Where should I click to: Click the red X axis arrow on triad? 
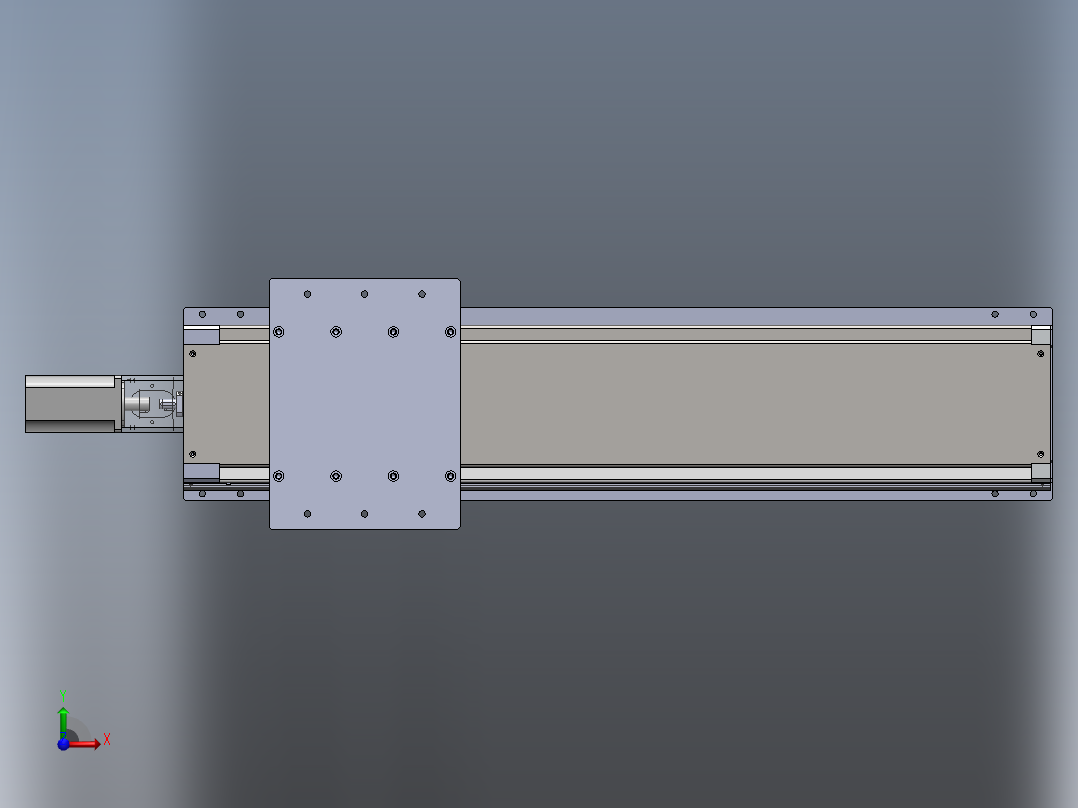(x=85, y=744)
